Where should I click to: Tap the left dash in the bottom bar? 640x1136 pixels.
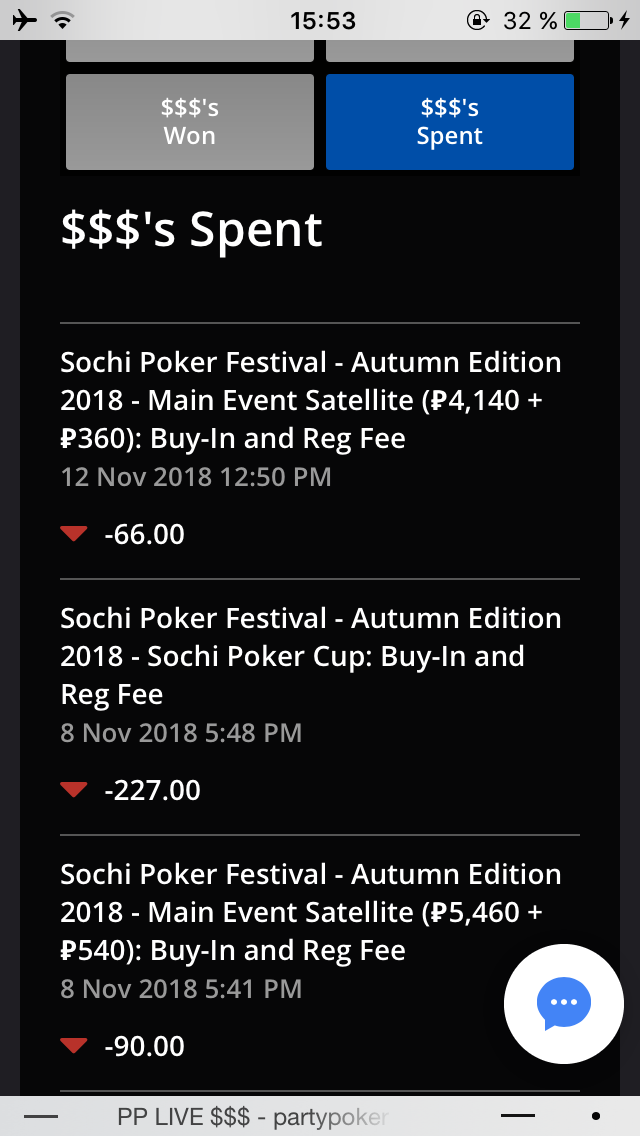tap(40, 1116)
